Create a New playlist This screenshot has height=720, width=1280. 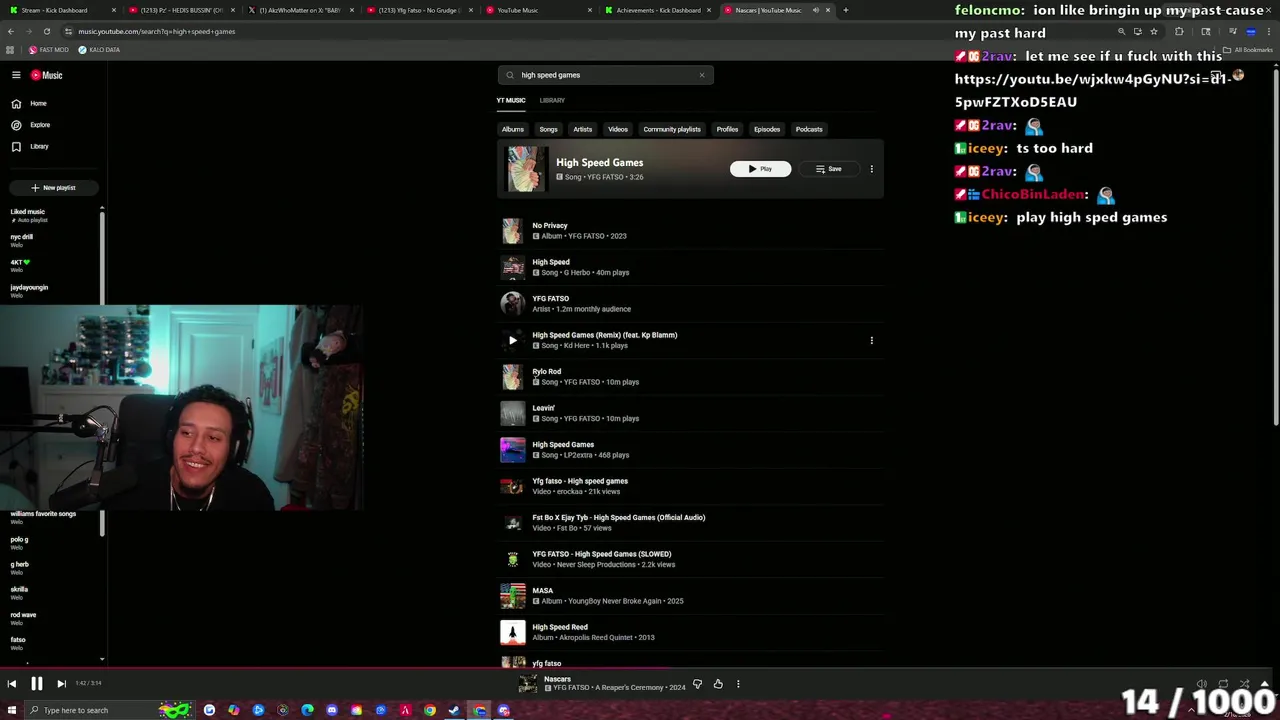coord(53,187)
